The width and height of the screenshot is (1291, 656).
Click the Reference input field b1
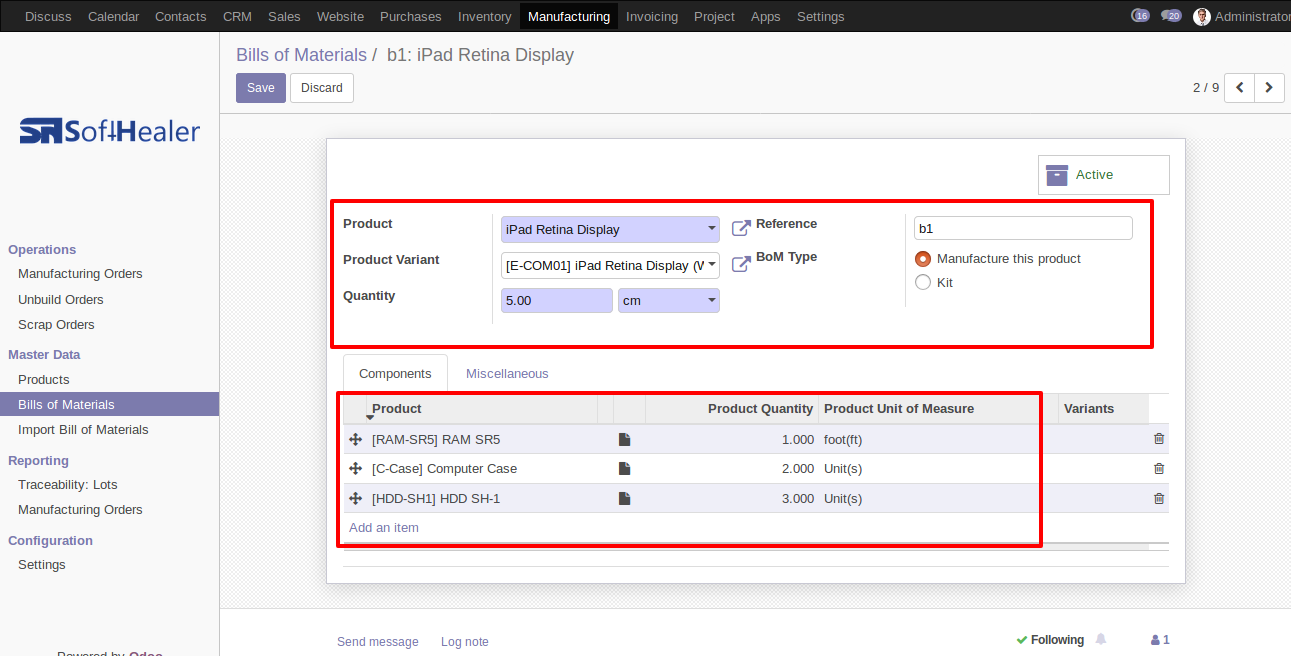[1023, 228]
